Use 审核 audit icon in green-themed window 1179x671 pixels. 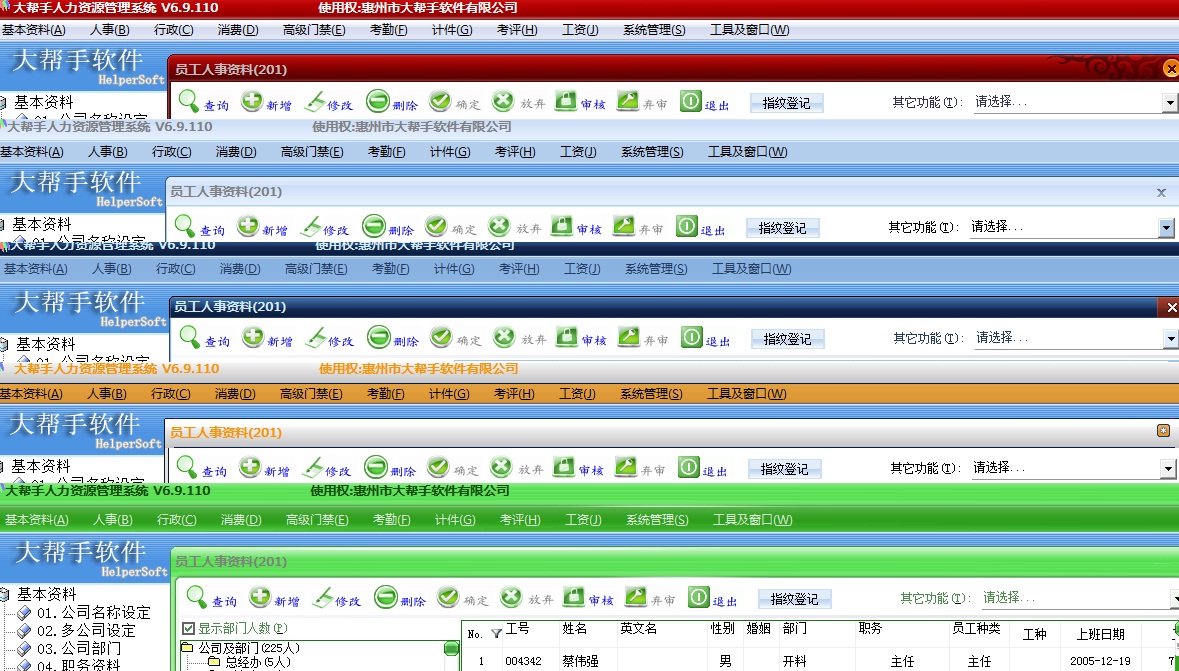coord(574,597)
